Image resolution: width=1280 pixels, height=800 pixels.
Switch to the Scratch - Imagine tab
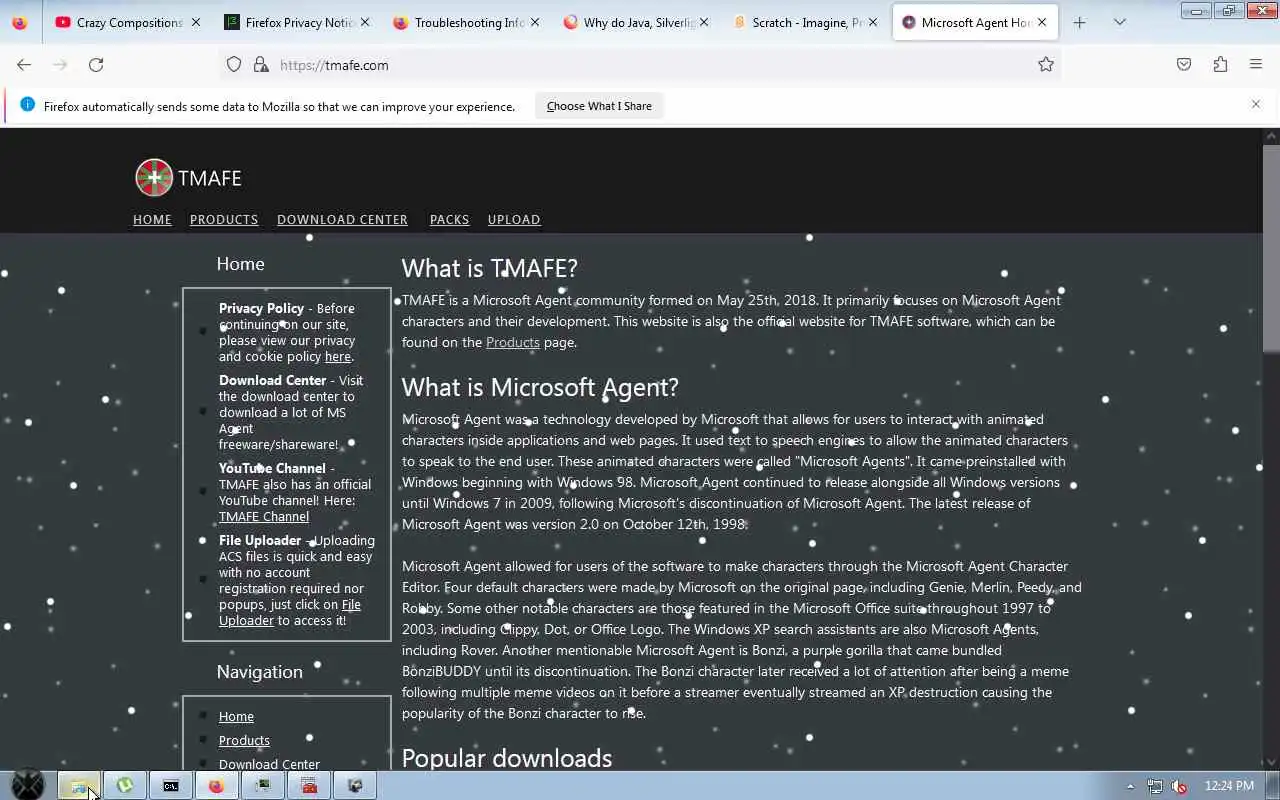804,22
